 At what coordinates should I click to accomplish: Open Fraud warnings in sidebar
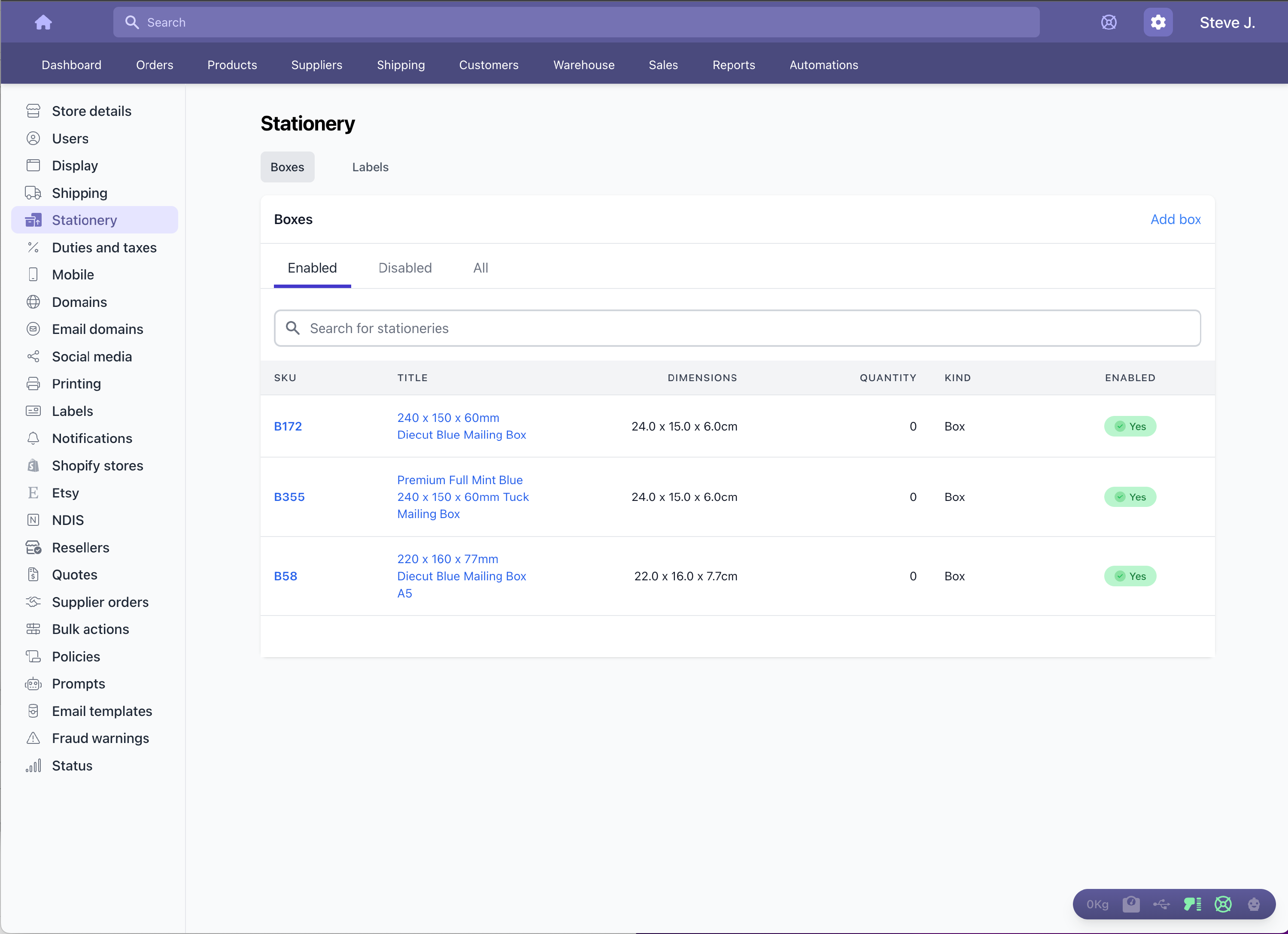[100, 738]
